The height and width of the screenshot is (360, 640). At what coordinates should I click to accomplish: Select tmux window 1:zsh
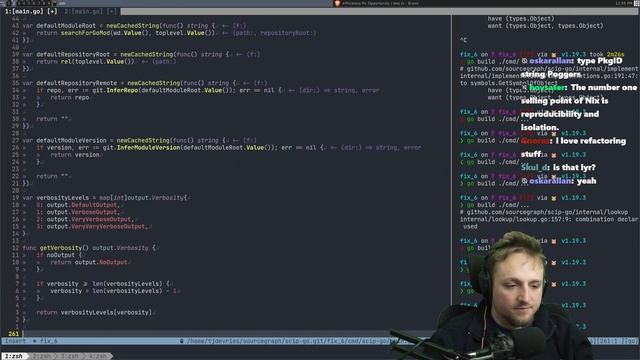(x=14, y=356)
